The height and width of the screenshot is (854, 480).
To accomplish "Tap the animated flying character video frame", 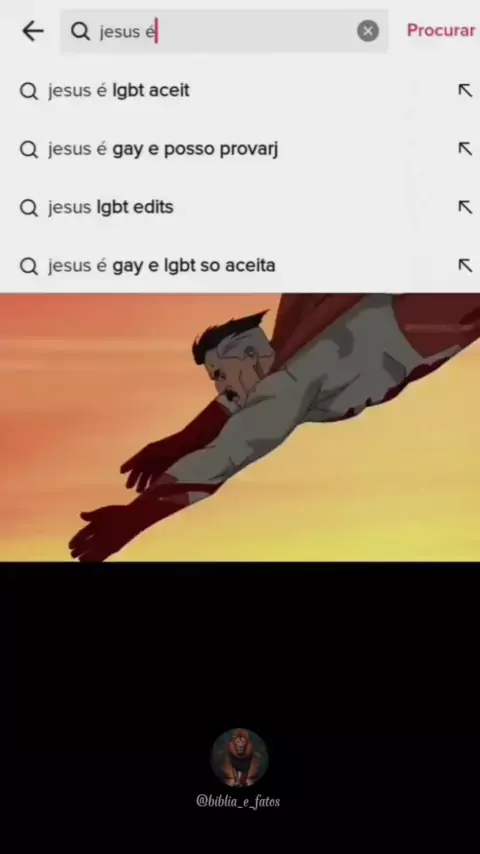I will (x=240, y=428).
